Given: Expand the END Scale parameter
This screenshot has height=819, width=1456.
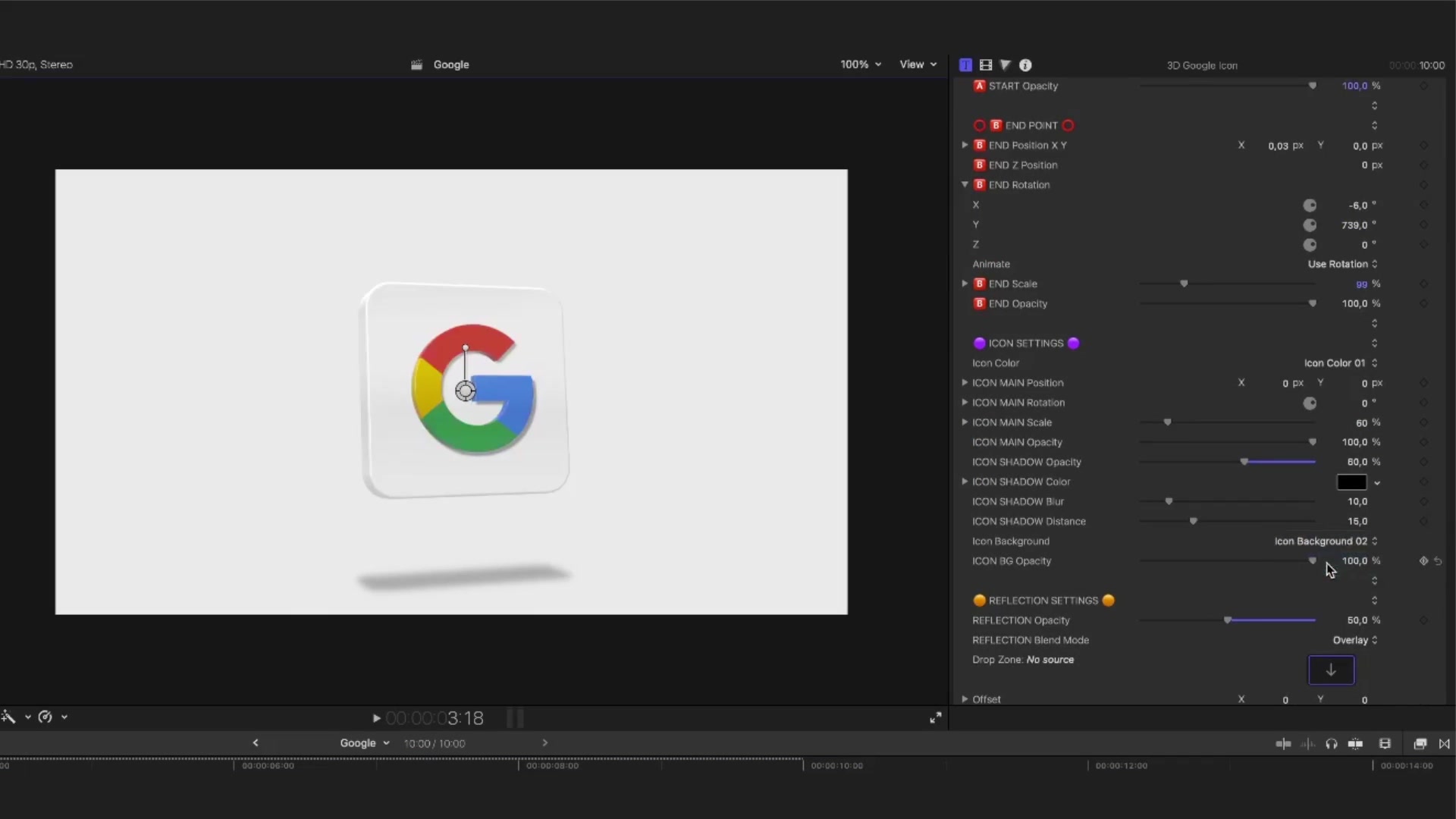Looking at the screenshot, I should 965,284.
